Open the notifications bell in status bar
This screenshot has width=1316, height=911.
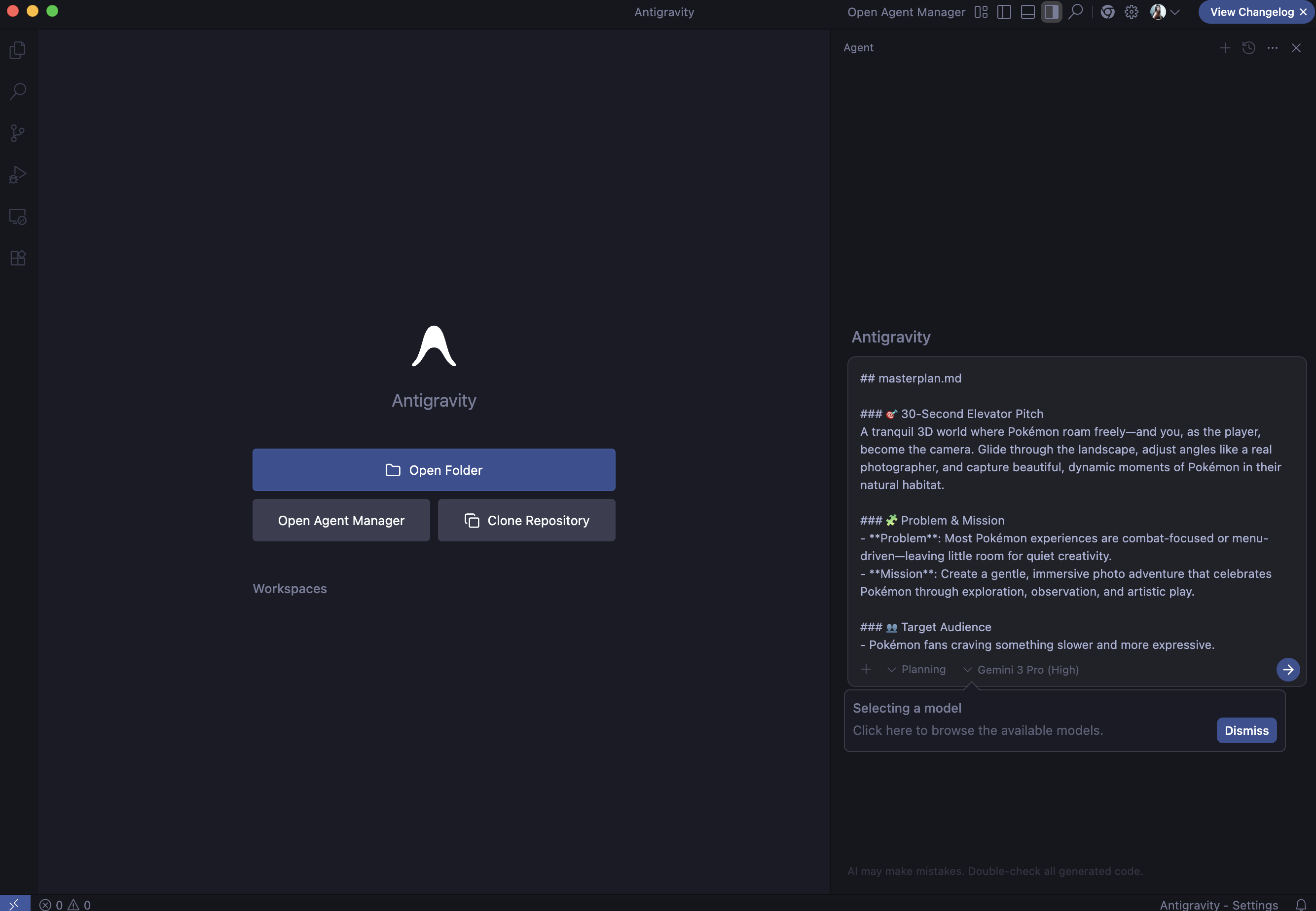1301,904
